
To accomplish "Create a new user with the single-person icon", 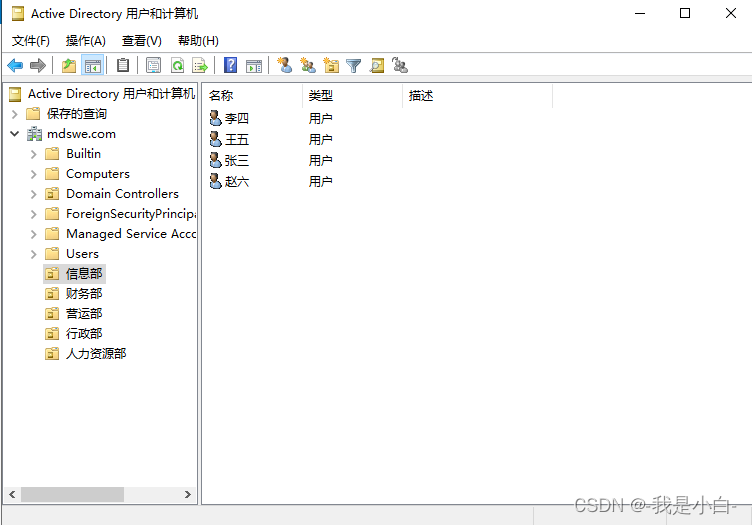I will (x=284, y=65).
